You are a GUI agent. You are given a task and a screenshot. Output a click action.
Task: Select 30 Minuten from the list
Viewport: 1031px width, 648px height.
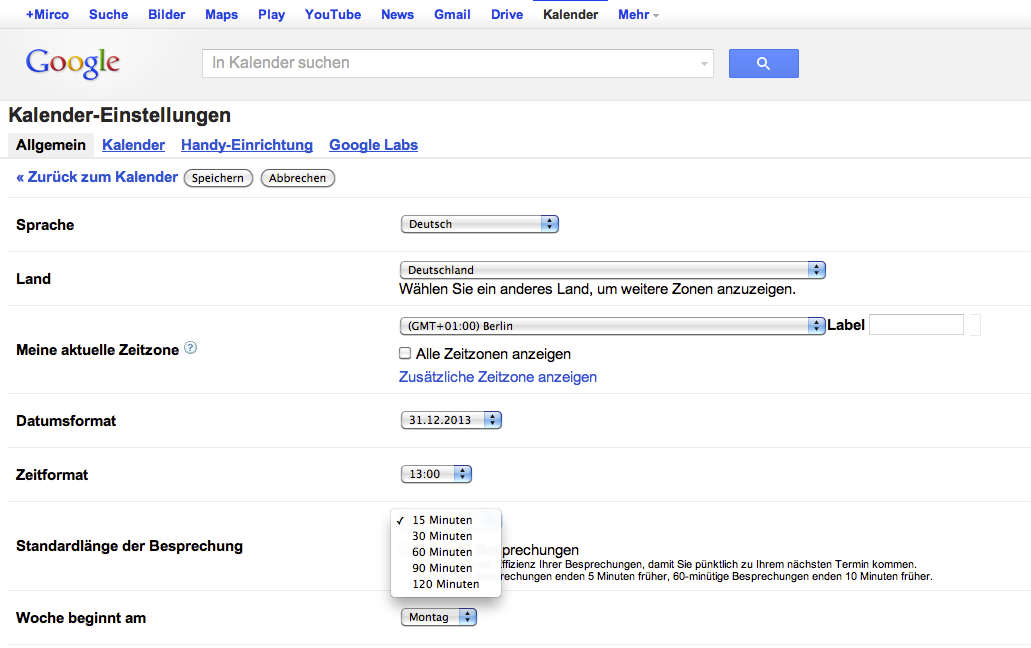[442, 536]
